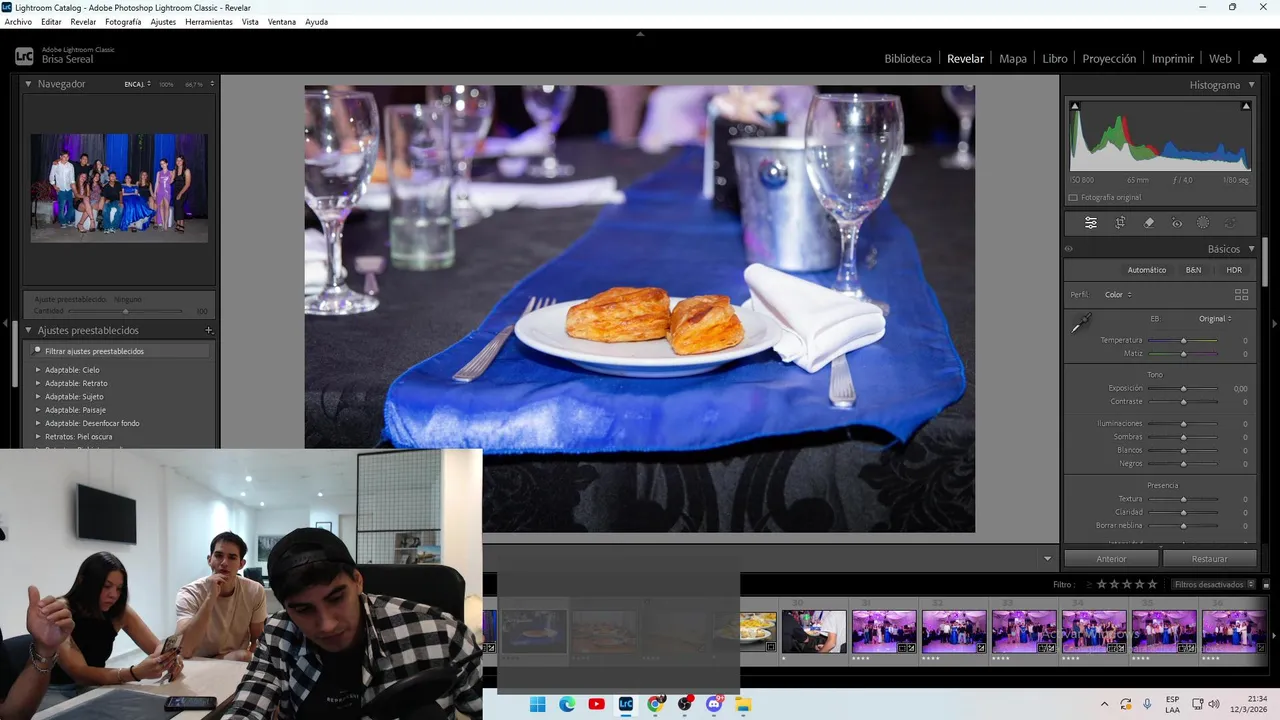Click the Exposición slider handle
Viewport: 1280px width, 720px height.
point(1183,389)
